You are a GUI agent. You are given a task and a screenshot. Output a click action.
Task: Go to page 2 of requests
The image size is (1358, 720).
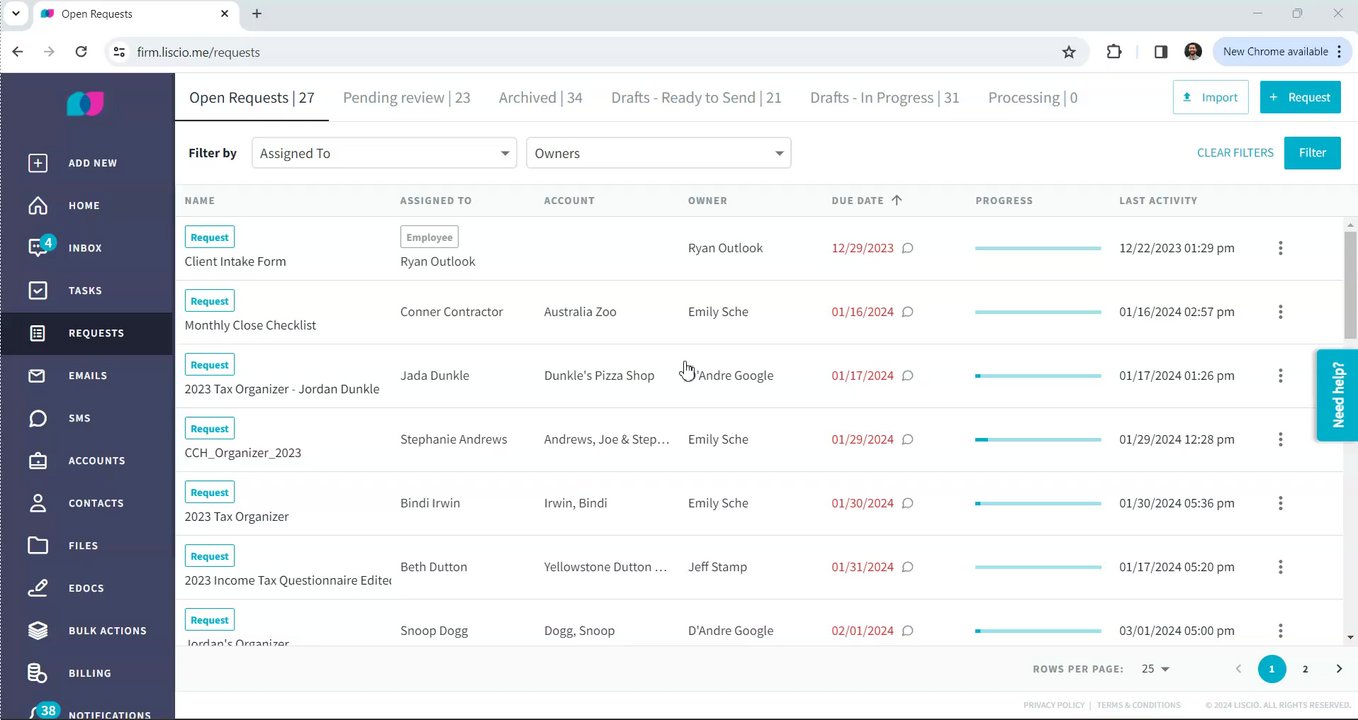pos(1305,669)
